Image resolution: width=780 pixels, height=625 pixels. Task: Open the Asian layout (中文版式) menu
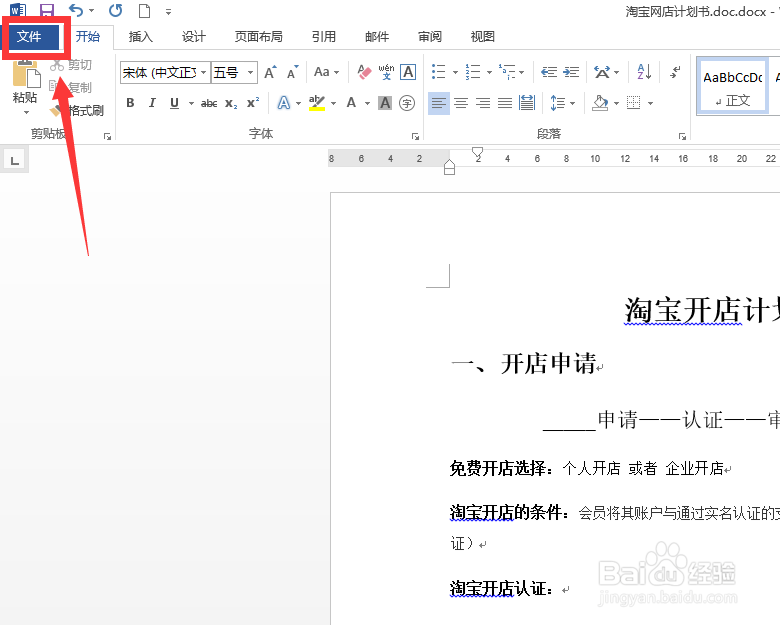pyautogui.click(x=606, y=72)
